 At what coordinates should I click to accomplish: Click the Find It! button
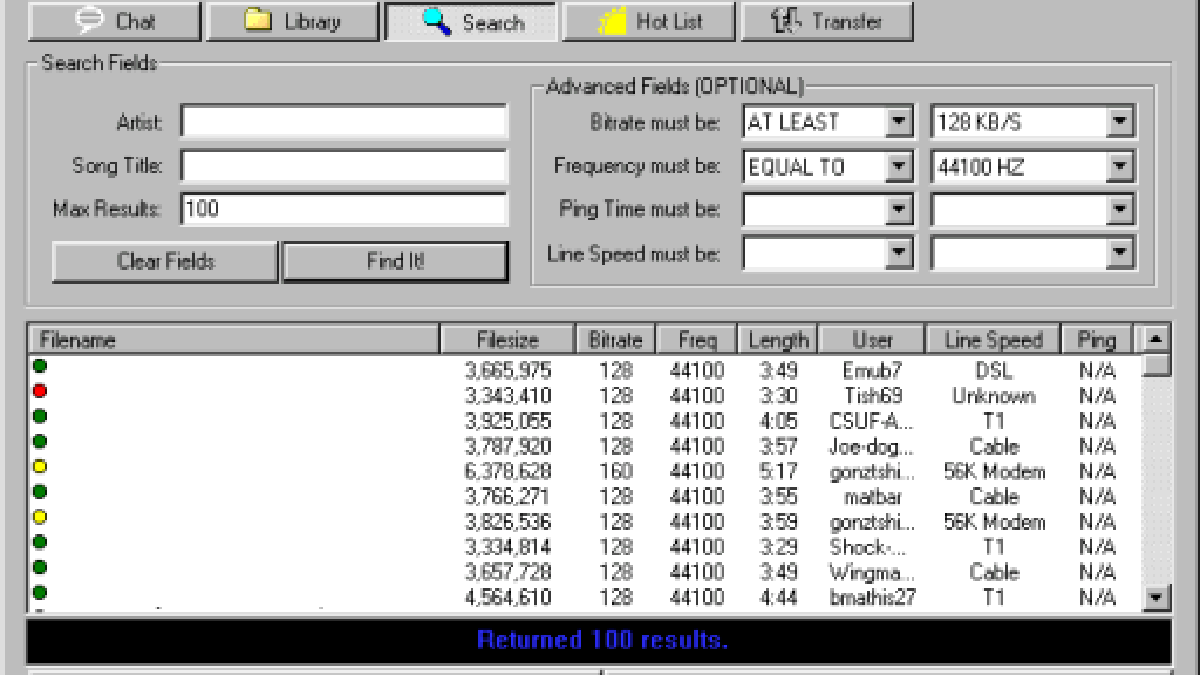[395, 262]
